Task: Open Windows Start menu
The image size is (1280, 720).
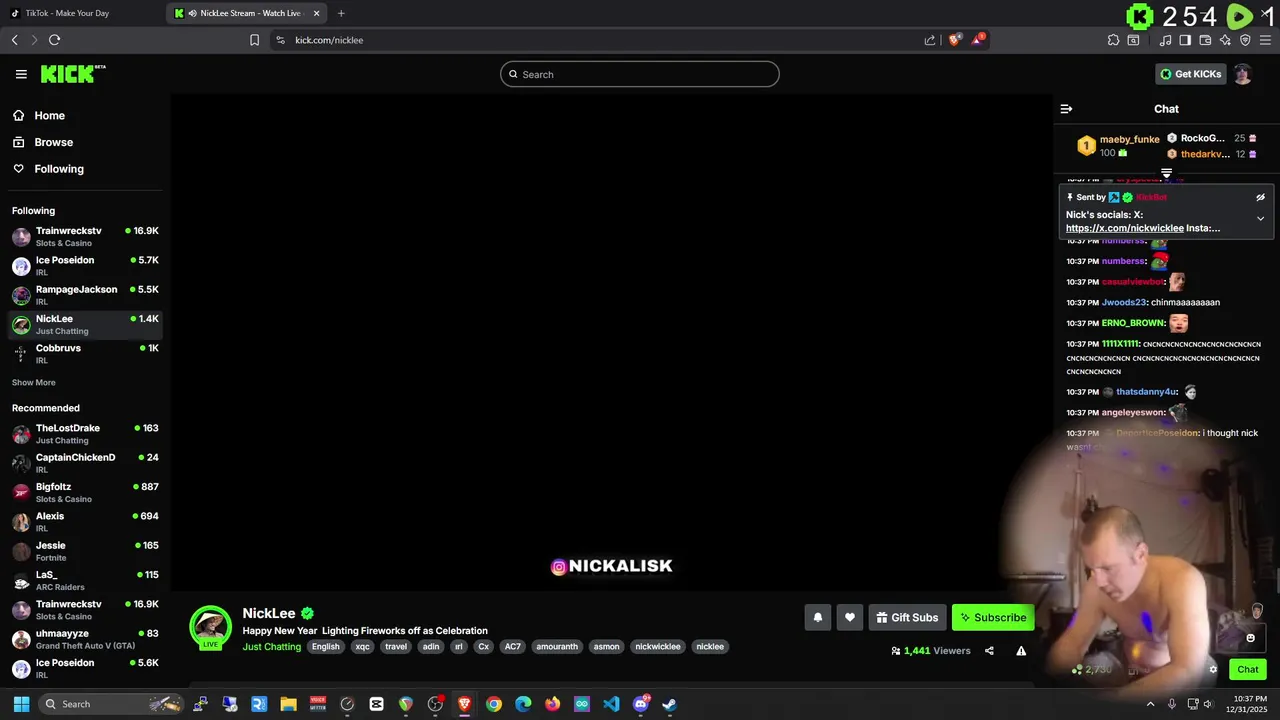Action: click(21, 704)
